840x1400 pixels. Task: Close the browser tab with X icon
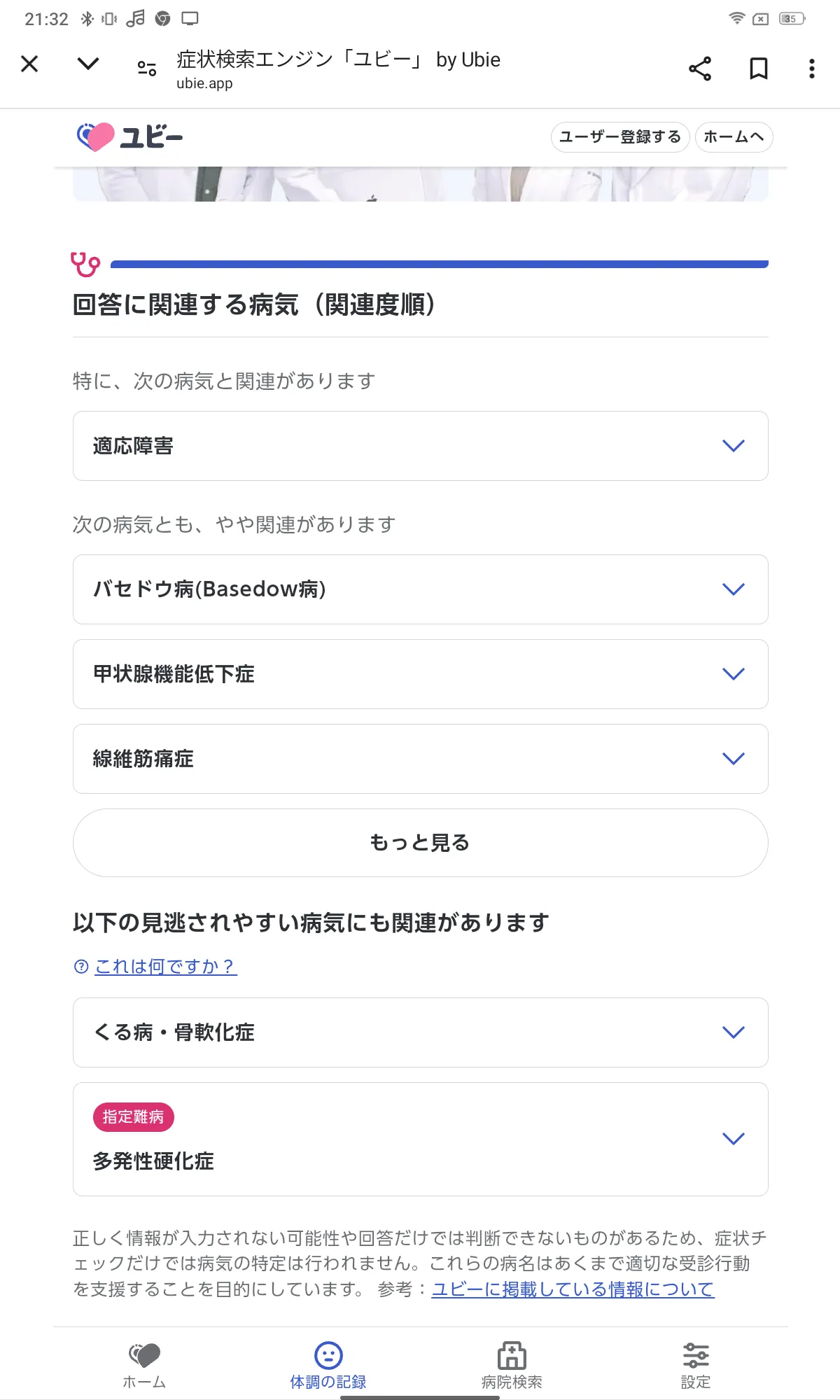[29, 64]
